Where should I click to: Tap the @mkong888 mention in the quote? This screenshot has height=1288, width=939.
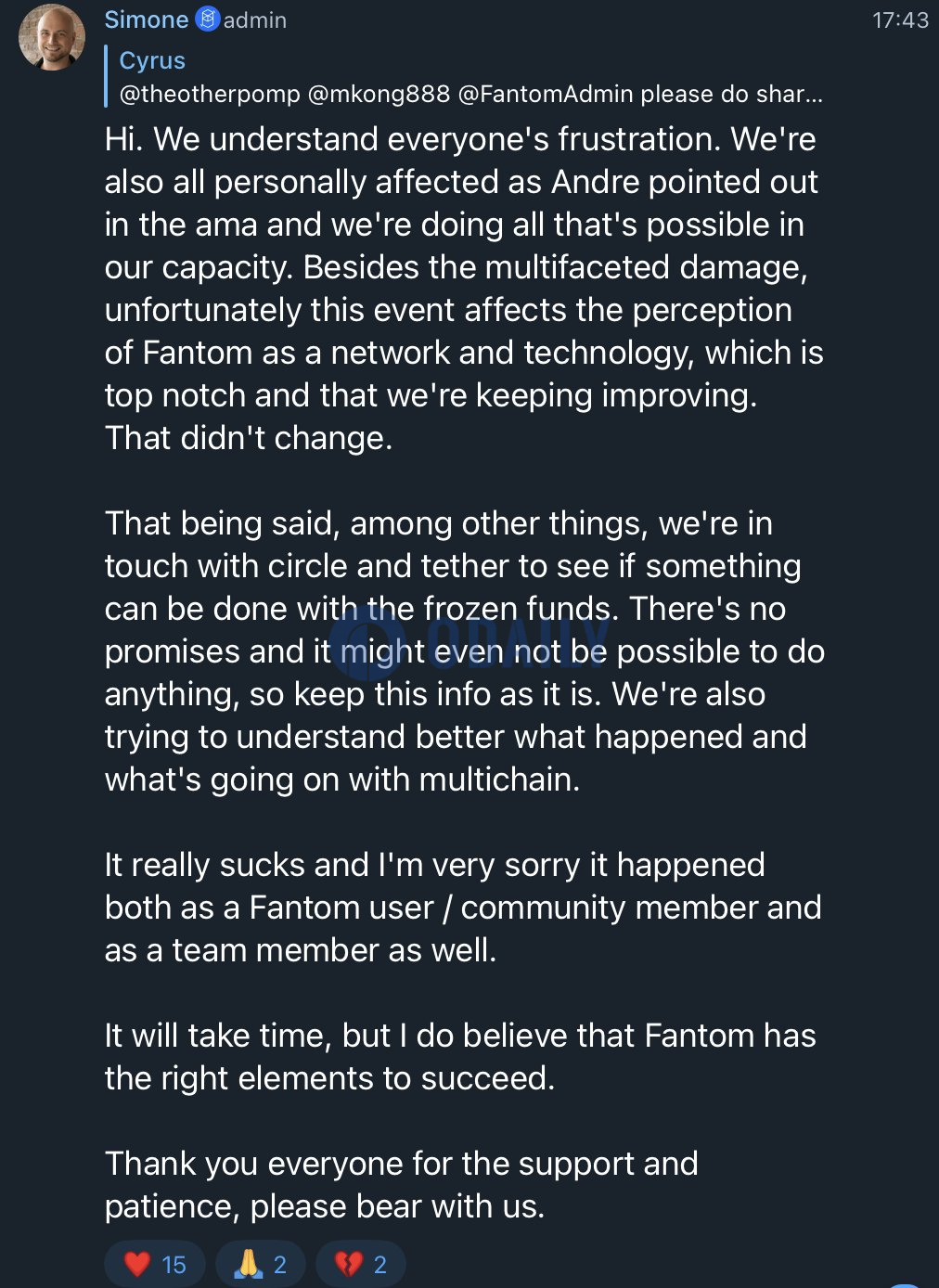coord(379,94)
